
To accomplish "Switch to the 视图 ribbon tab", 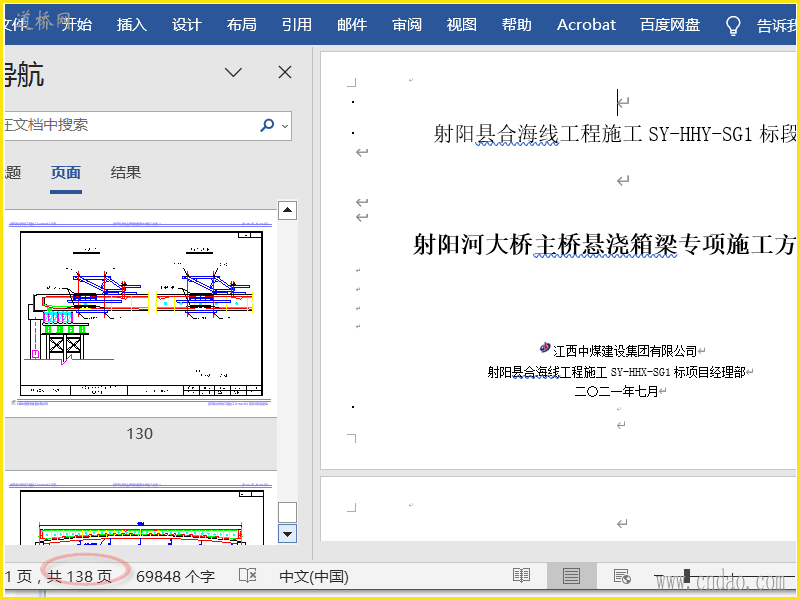I will (x=462, y=24).
